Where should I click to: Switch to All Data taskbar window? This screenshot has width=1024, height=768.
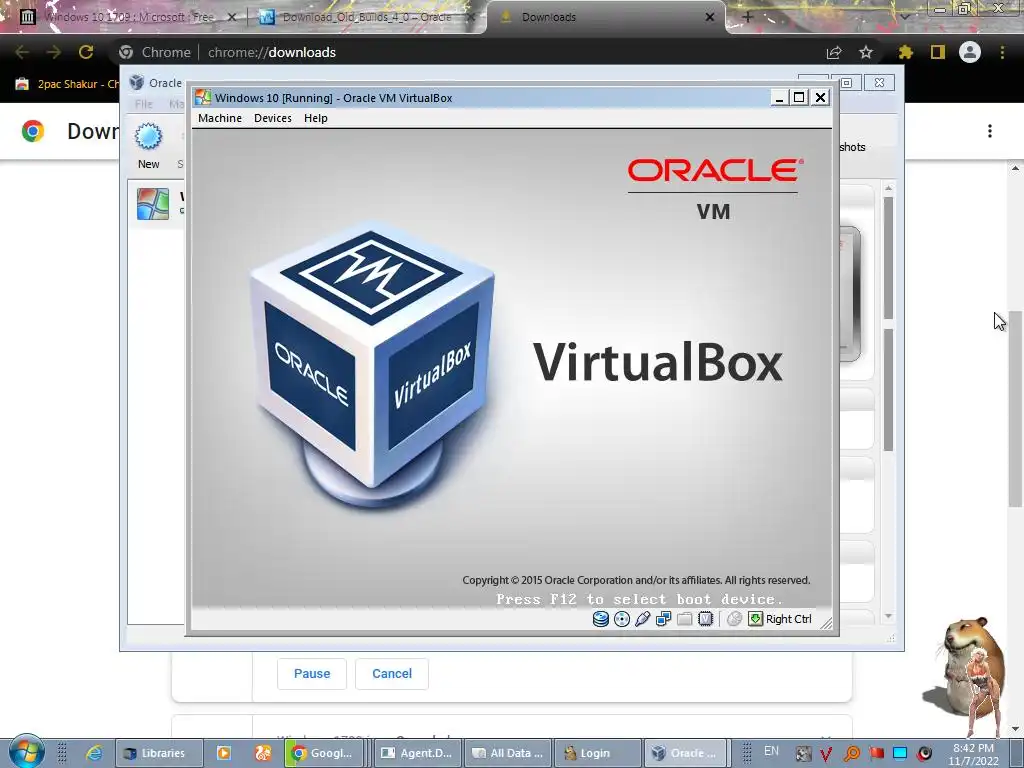coord(507,753)
